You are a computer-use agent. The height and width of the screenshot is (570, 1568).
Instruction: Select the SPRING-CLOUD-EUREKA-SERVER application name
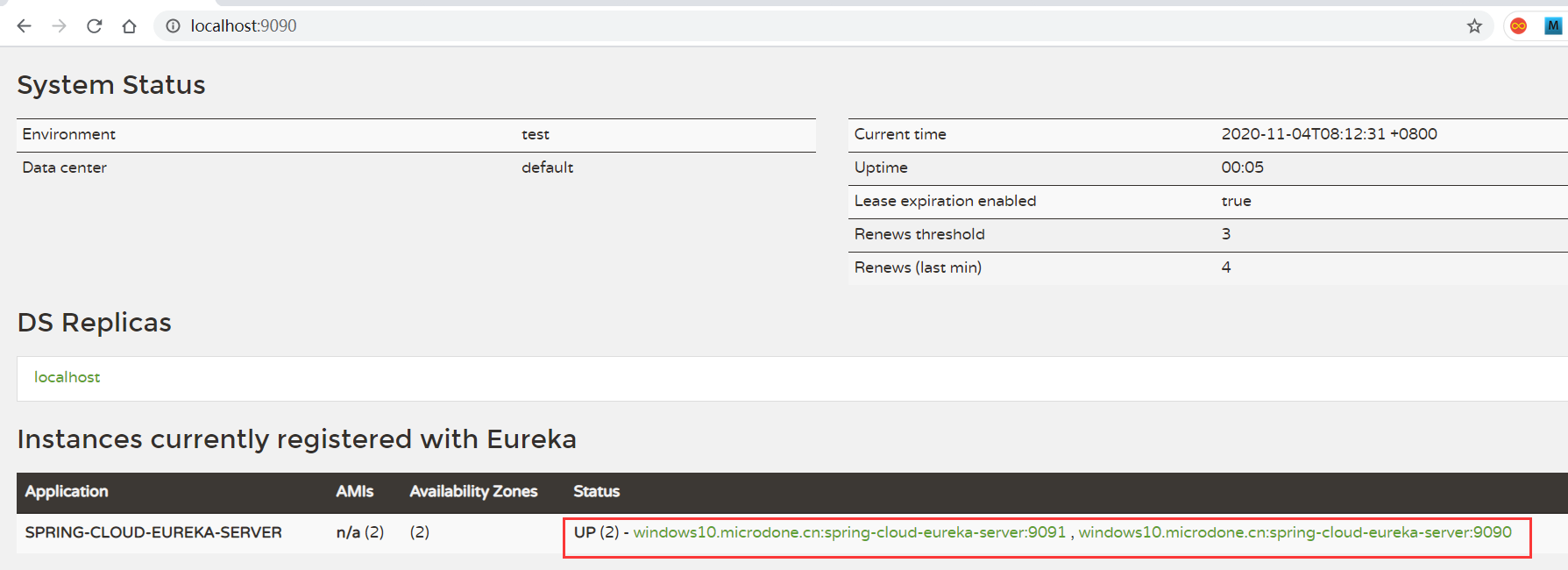click(153, 532)
